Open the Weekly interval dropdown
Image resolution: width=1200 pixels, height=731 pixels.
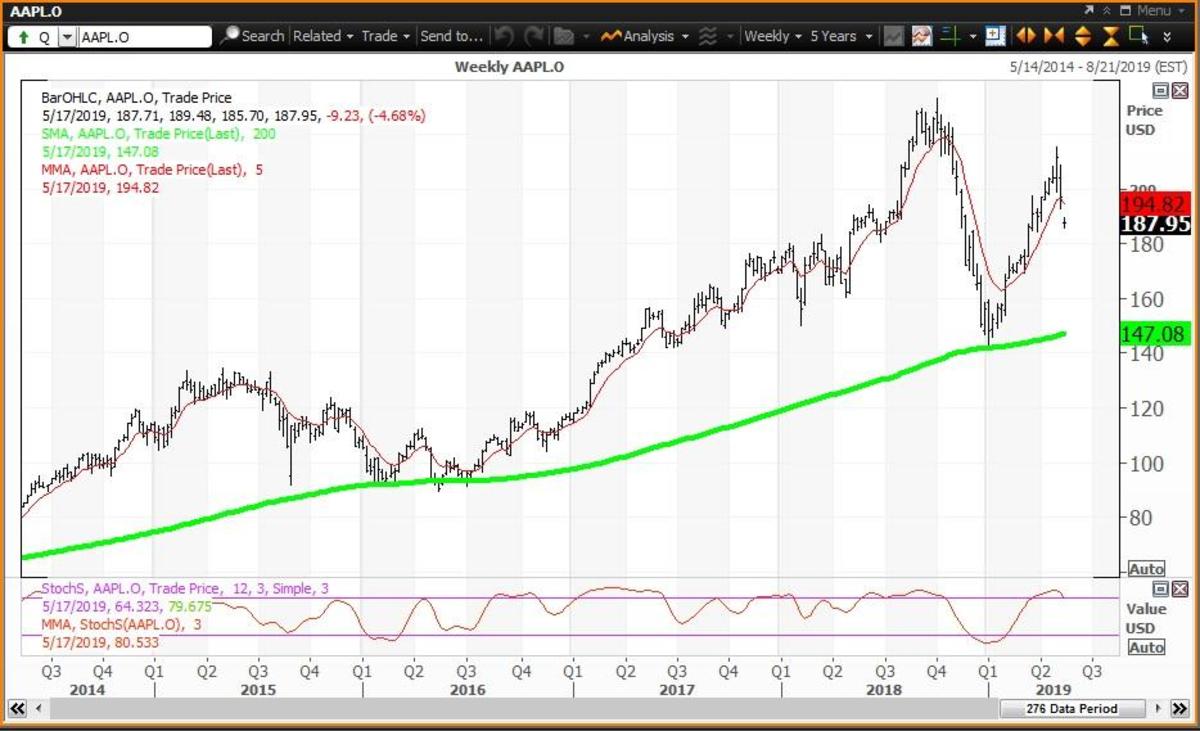[x=773, y=36]
